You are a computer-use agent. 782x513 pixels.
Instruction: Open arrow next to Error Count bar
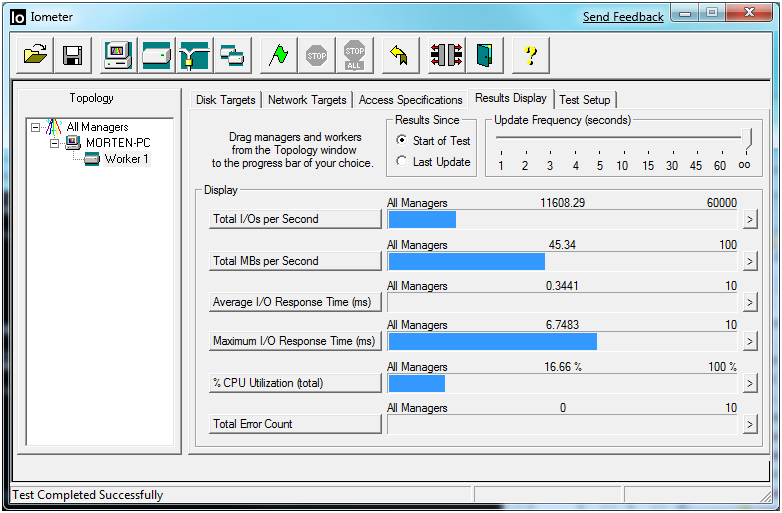750,425
